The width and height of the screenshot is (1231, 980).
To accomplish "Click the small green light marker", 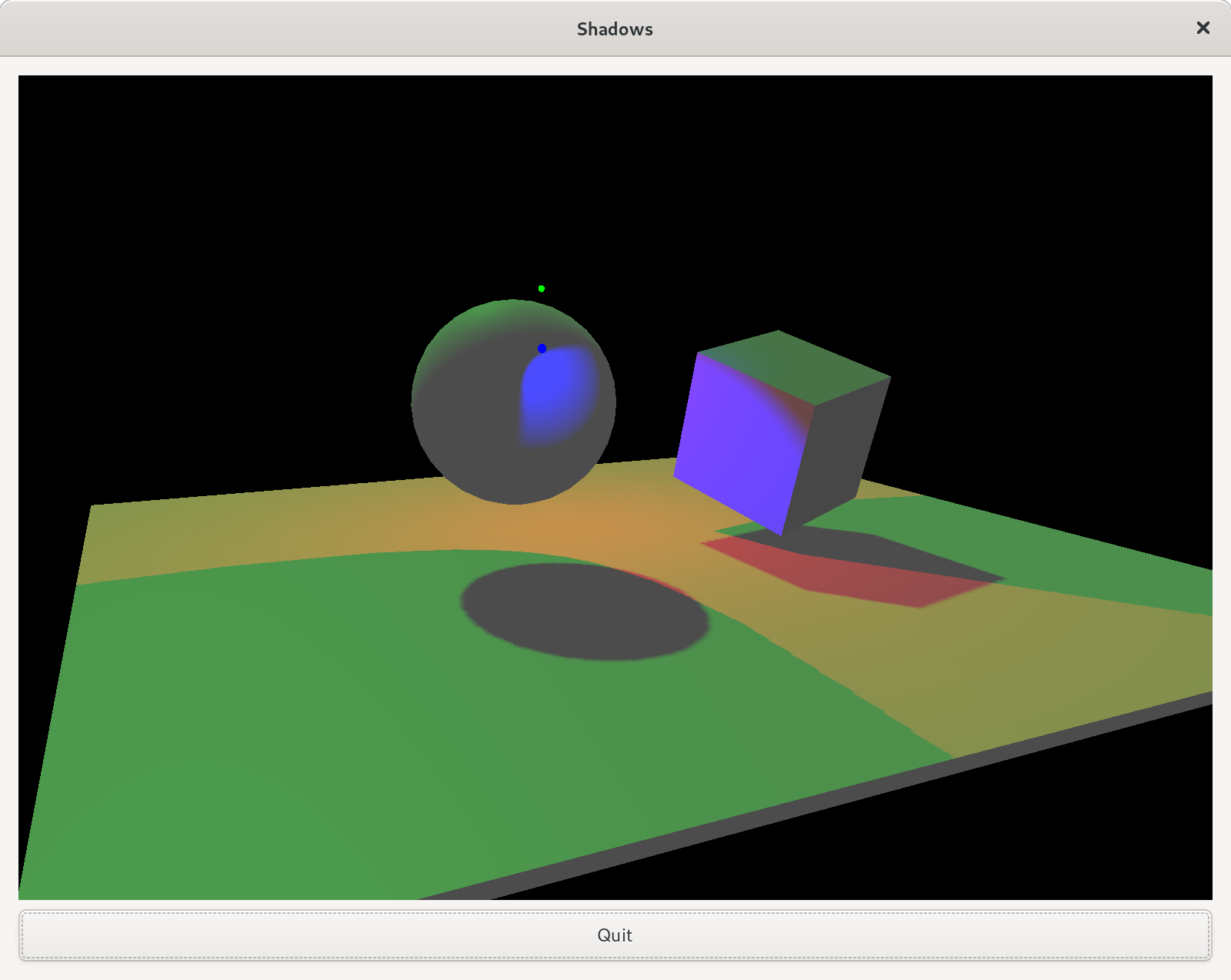I will point(542,288).
